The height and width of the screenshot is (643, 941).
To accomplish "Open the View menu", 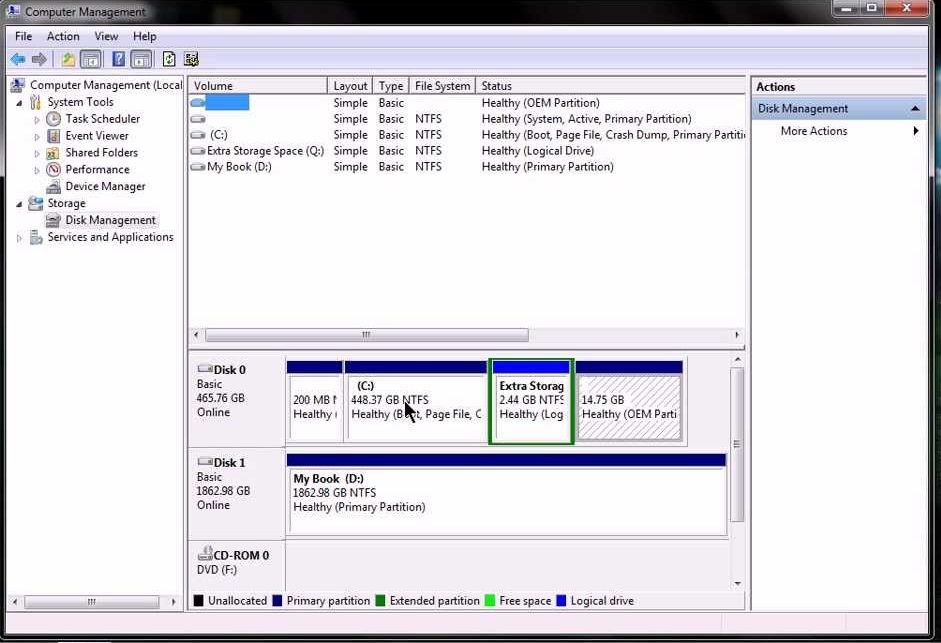I will click(106, 37).
